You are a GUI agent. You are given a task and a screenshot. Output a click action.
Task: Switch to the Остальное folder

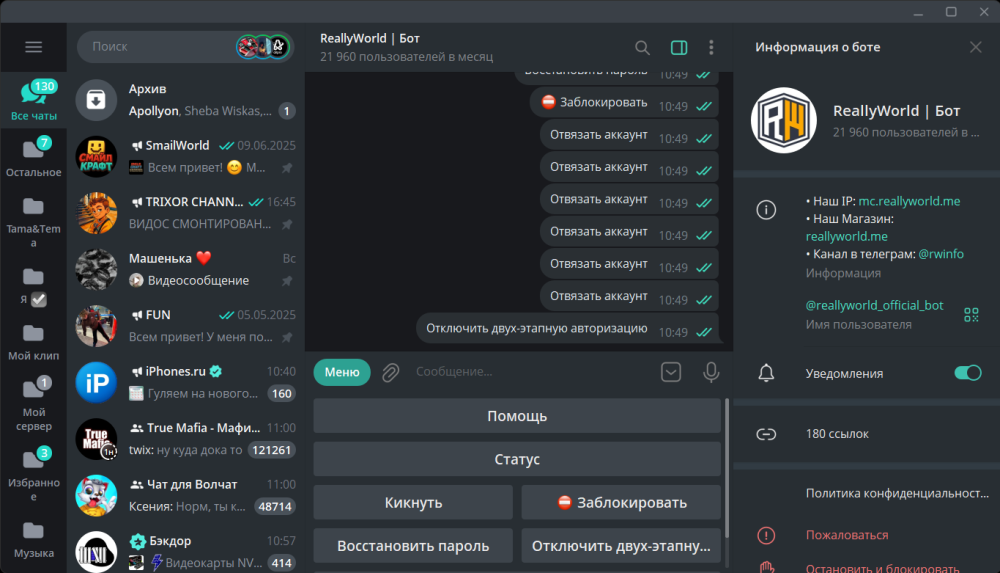tap(34, 158)
